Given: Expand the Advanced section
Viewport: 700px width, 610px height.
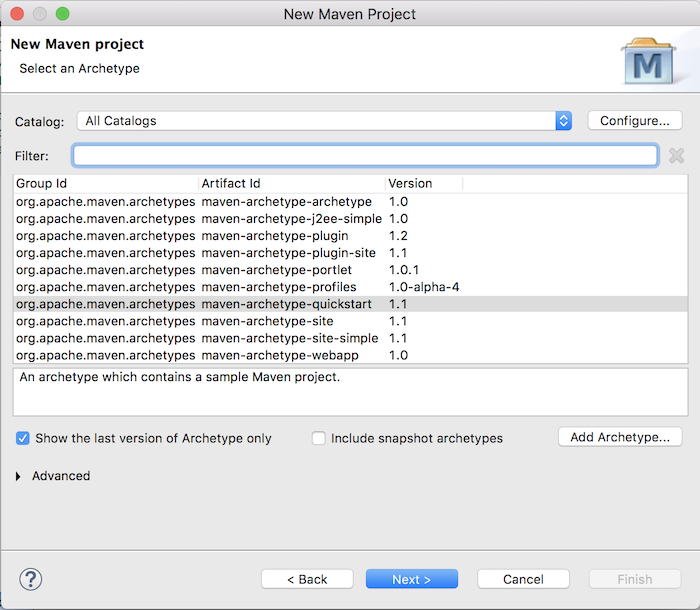Looking at the screenshot, I should [x=18, y=476].
